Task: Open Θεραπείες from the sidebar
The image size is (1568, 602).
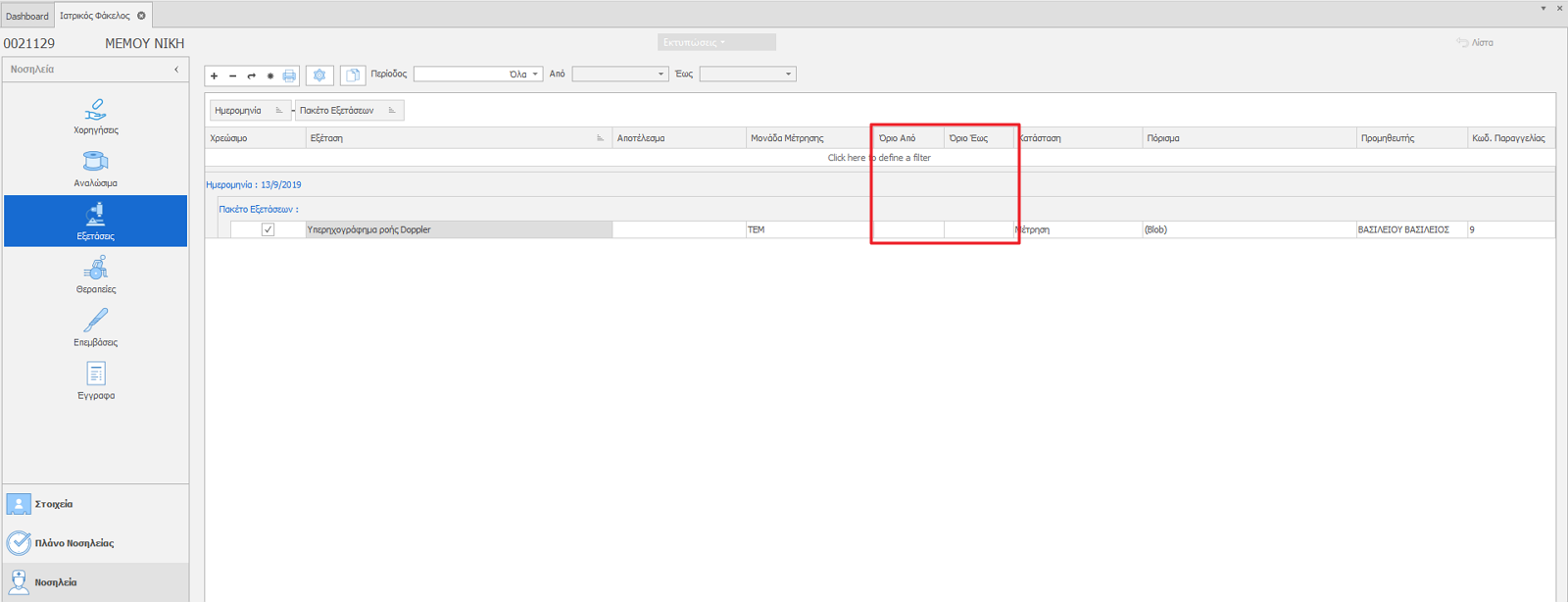Action: (95, 275)
